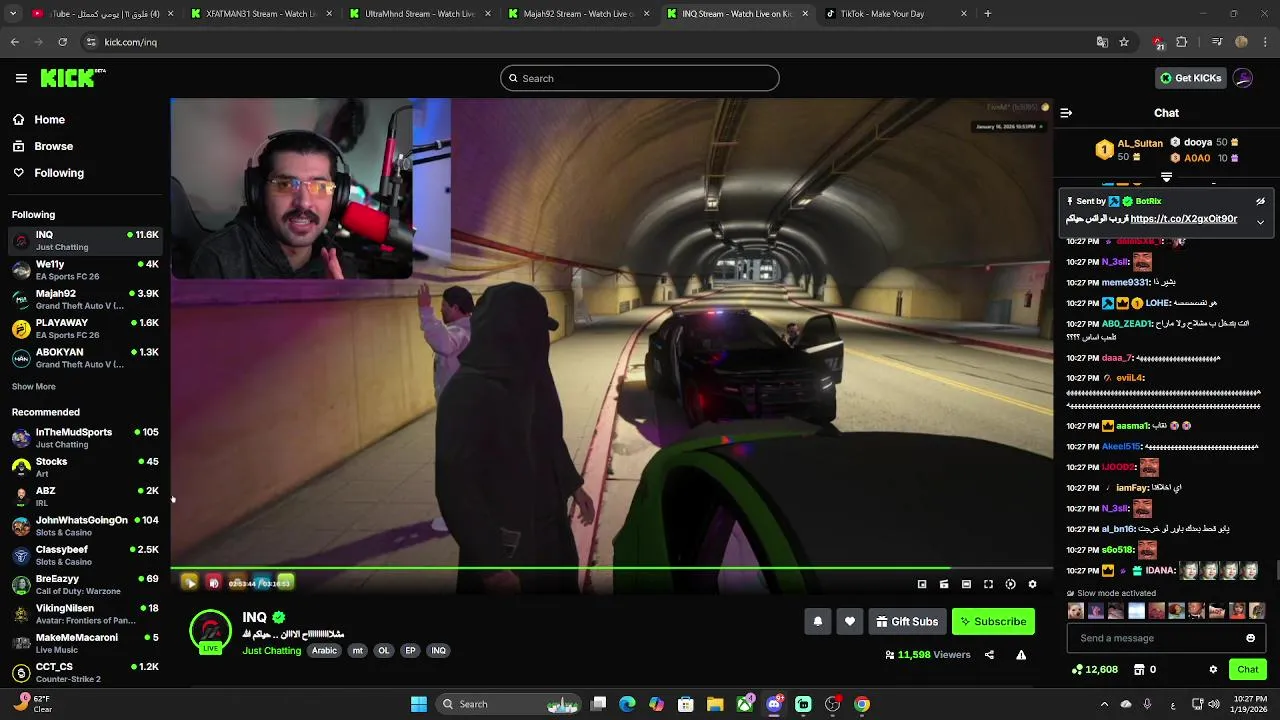Viewport: 1280px width, 720px height.
Task: Open browser extensions puzzle icon
Action: click(x=1182, y=42)
